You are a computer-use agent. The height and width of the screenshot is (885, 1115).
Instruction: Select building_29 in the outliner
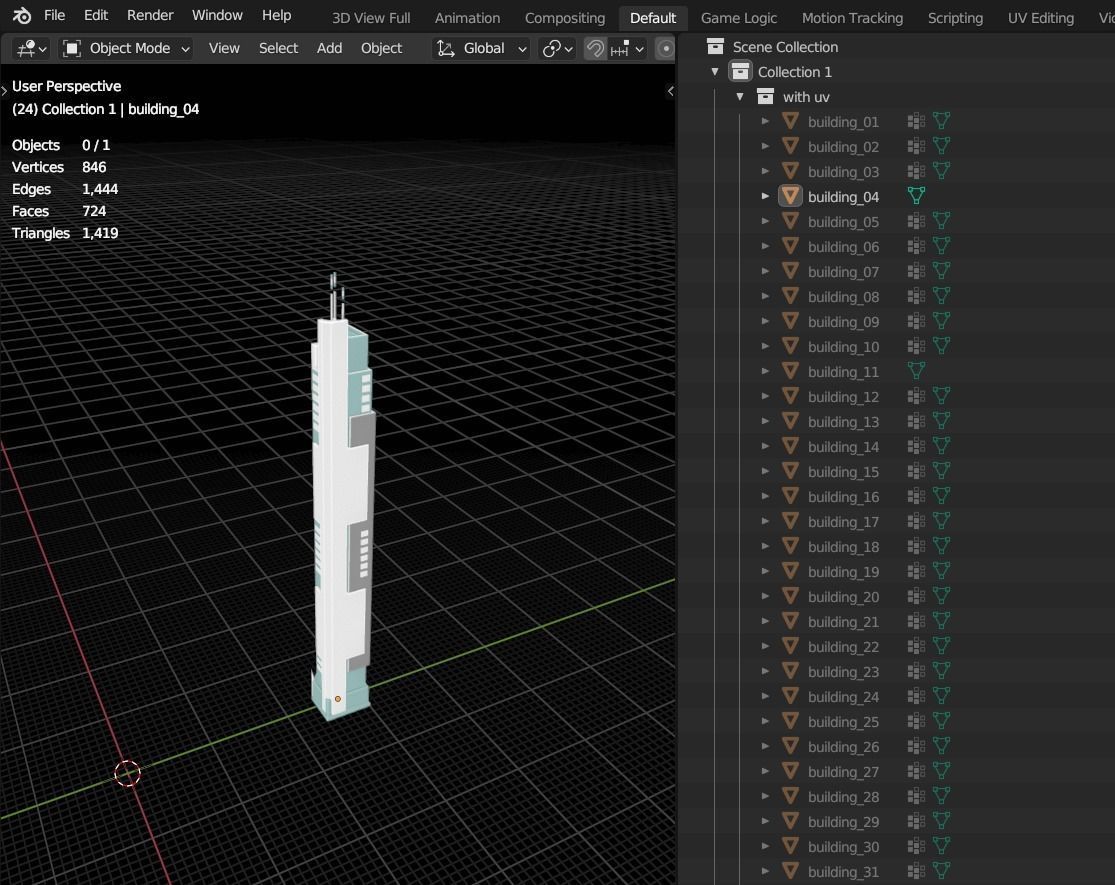tap(843, 821)
